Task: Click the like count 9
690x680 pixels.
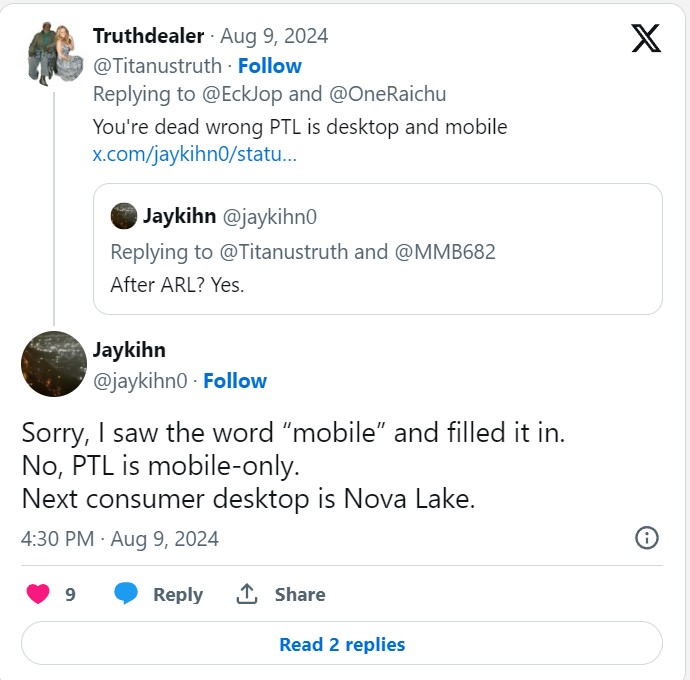Action: tap(70, 595)
